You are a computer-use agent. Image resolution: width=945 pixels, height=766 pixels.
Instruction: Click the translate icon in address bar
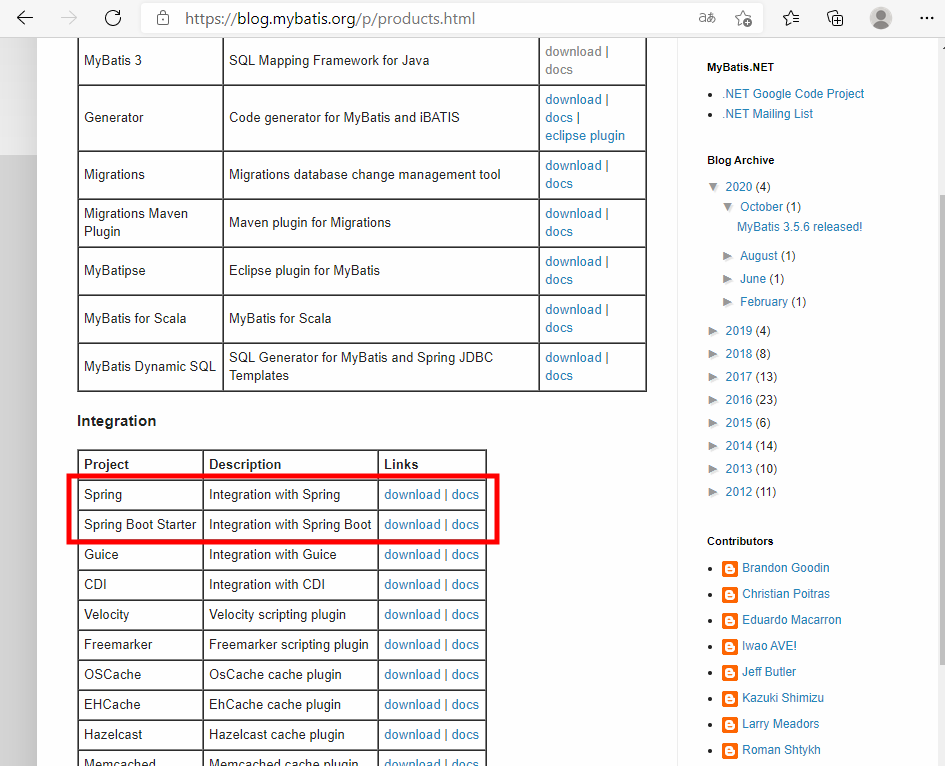click(706, 18)
